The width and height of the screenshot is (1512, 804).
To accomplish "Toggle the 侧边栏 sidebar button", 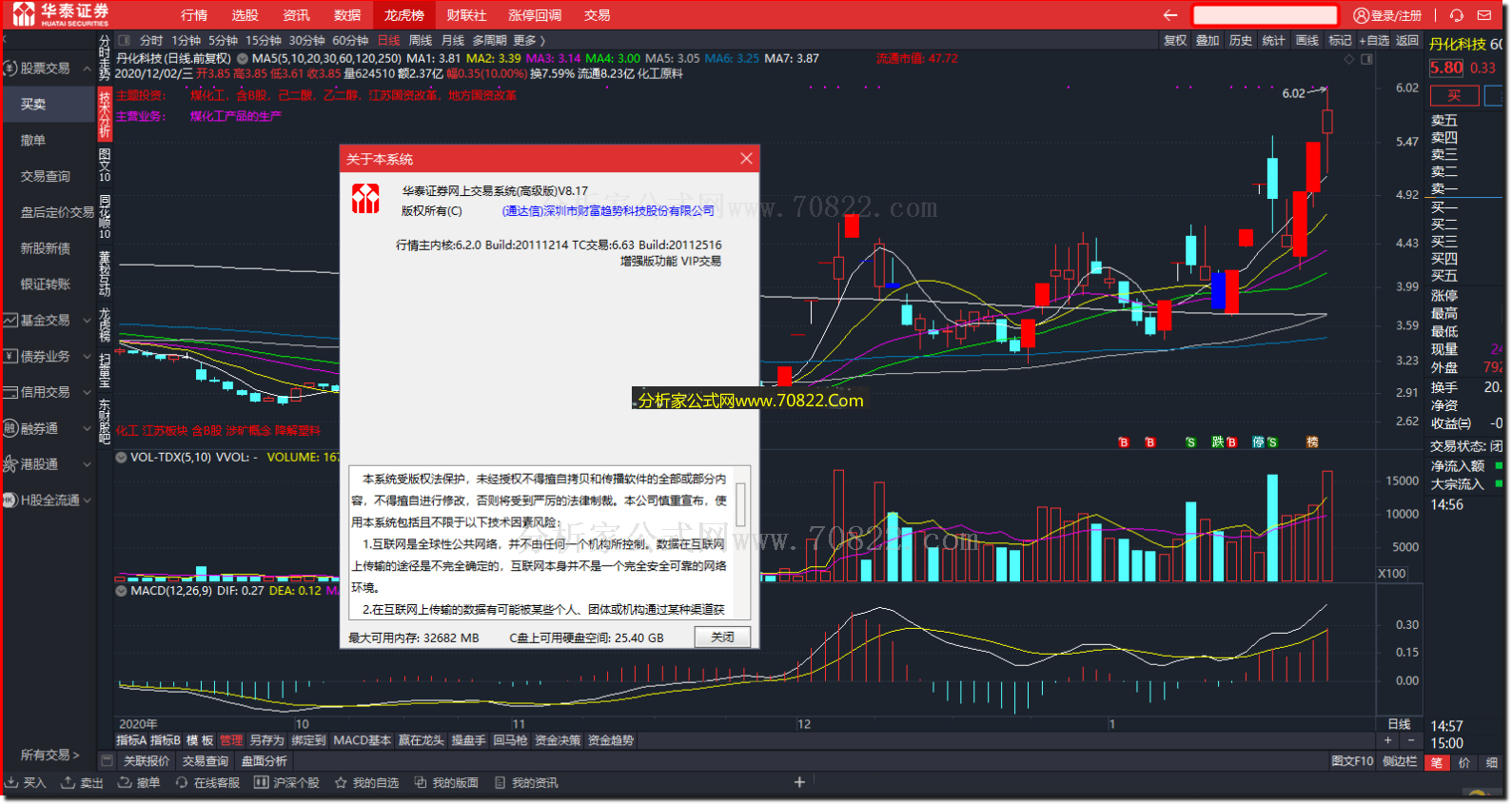I will (x=1399, y=761).
